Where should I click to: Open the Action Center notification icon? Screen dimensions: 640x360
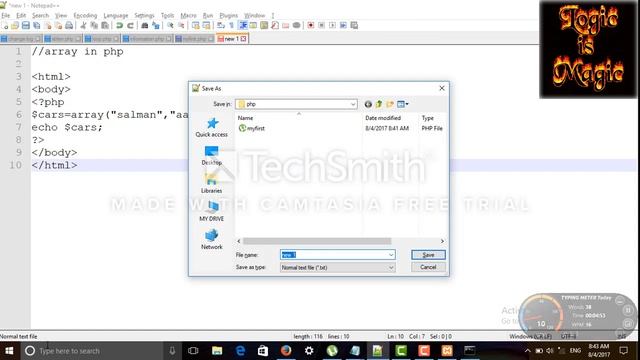point(623,351)
